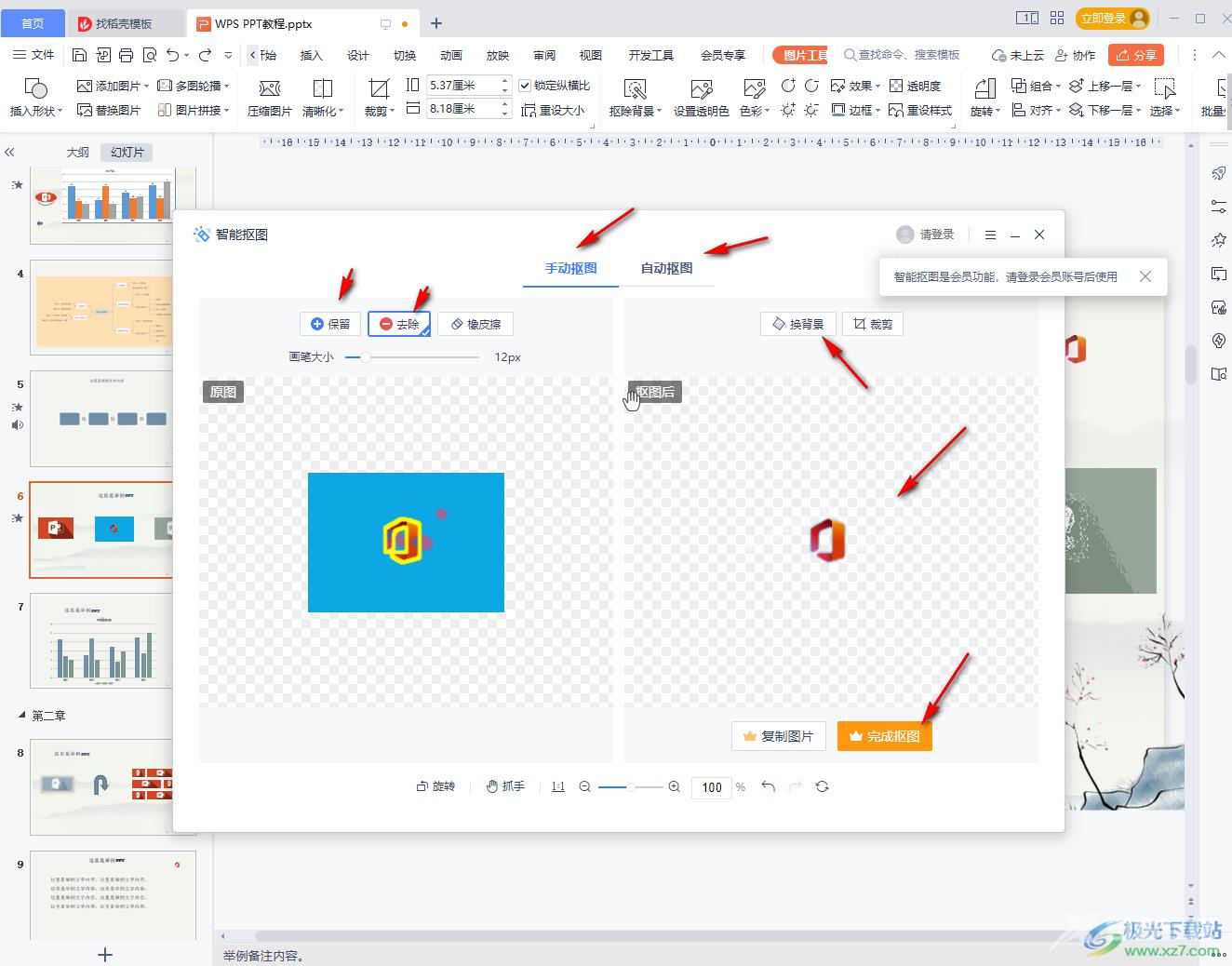1232x966 pixels.
Task: Click the redo arrow in quick access toolbar
Action: [x=206, y=55]
